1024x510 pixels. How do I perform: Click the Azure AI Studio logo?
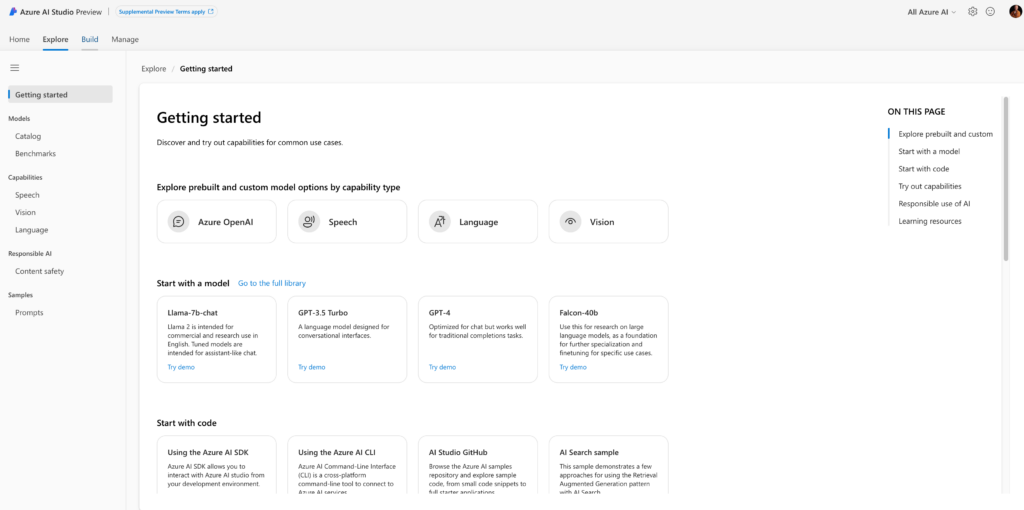point(14,12)
